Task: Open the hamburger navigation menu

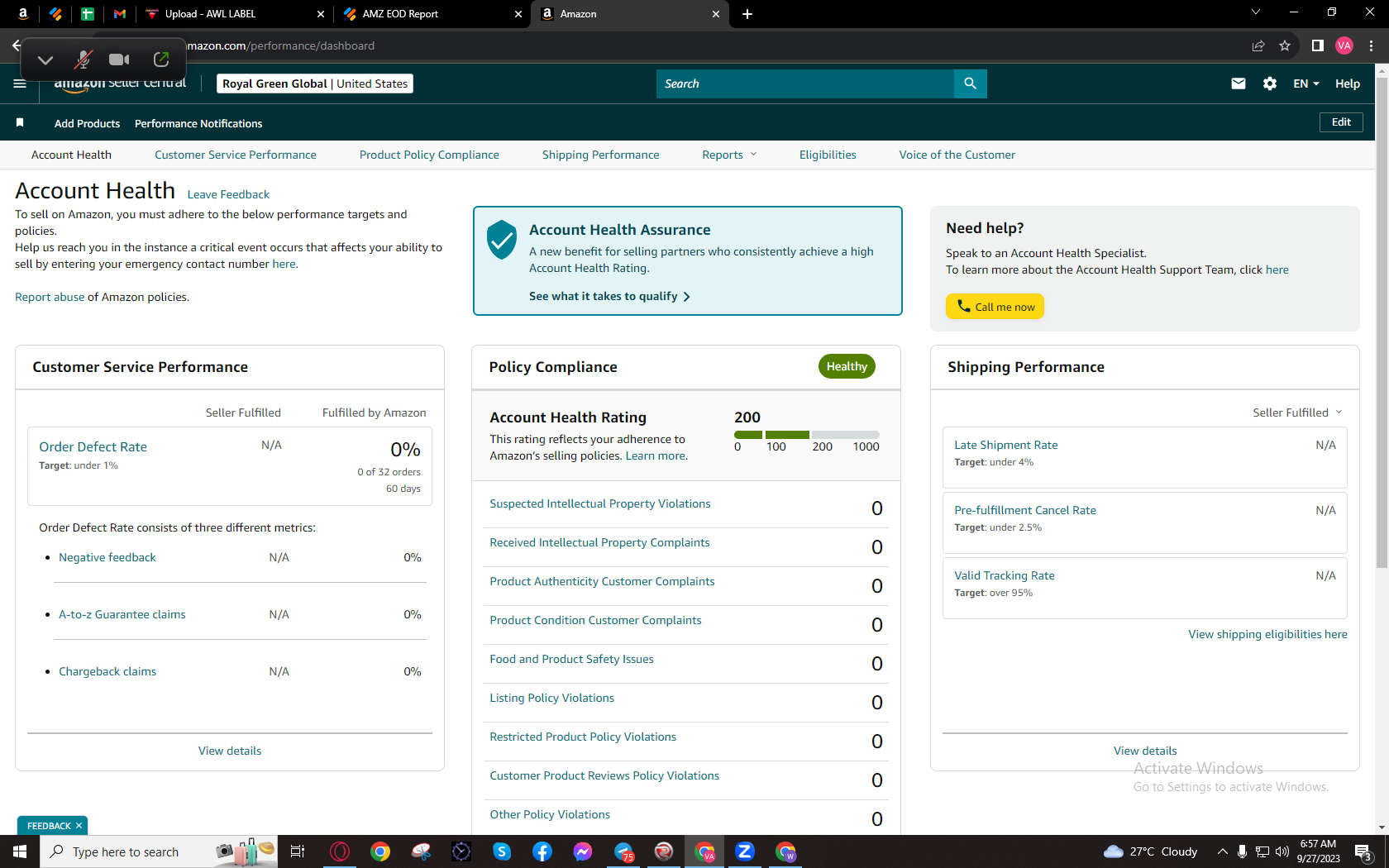Action: pos(20,83)
